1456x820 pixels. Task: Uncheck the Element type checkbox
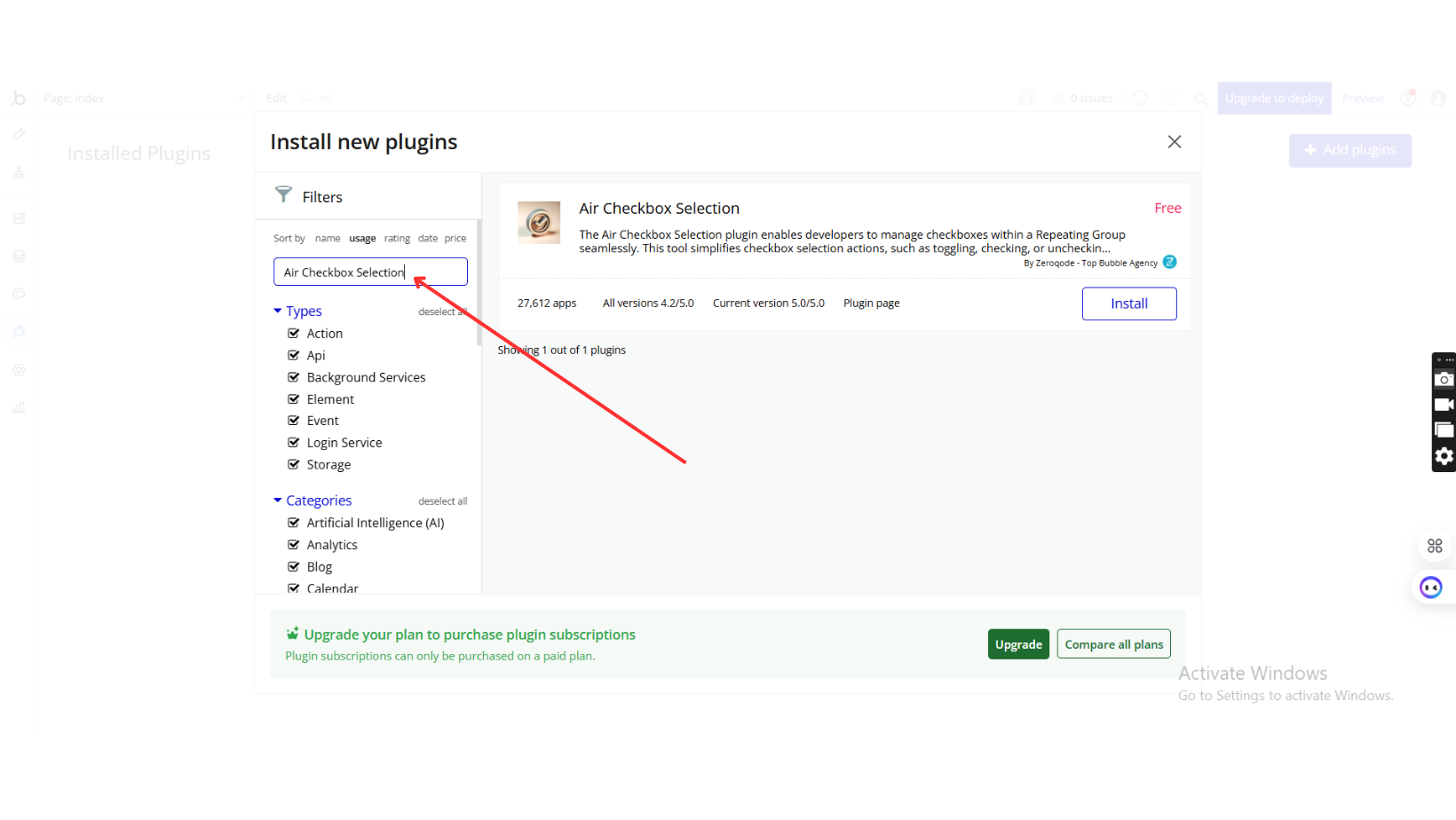click(294, 399)
